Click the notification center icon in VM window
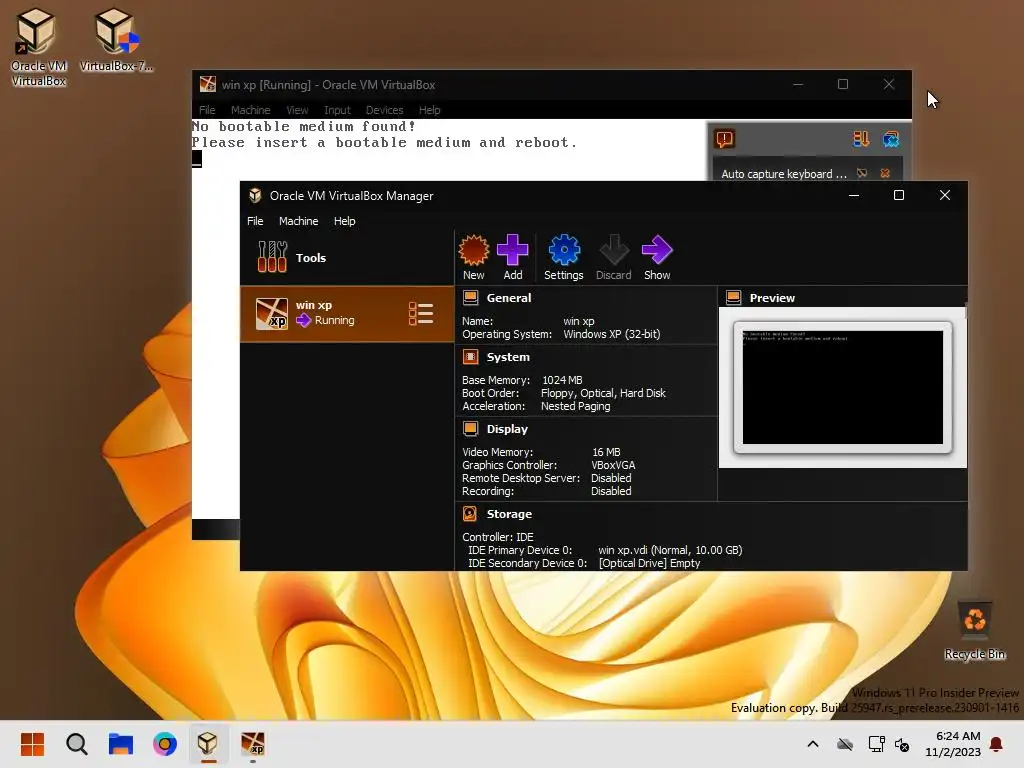The height and width of the screenshot is (768, 1024). [x=725, y=138]
